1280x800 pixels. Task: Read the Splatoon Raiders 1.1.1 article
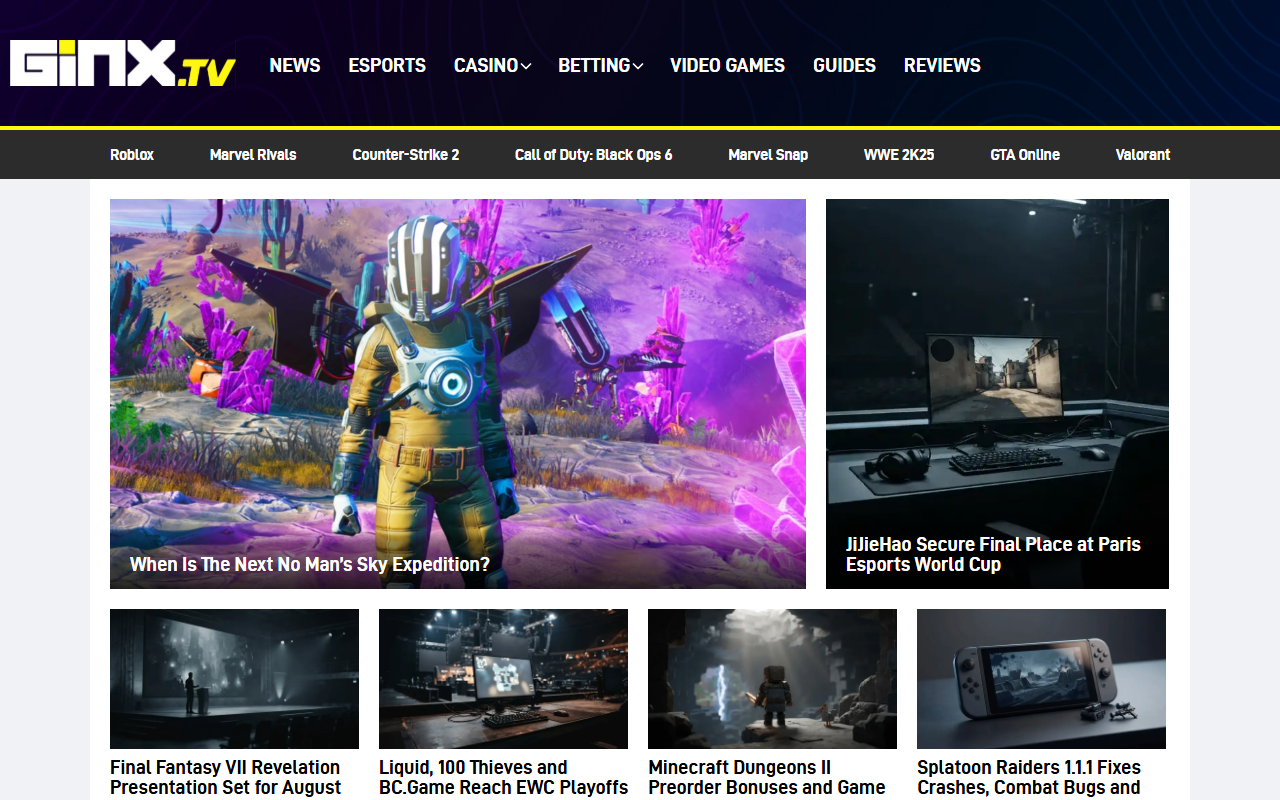[x=1029, y=777]
